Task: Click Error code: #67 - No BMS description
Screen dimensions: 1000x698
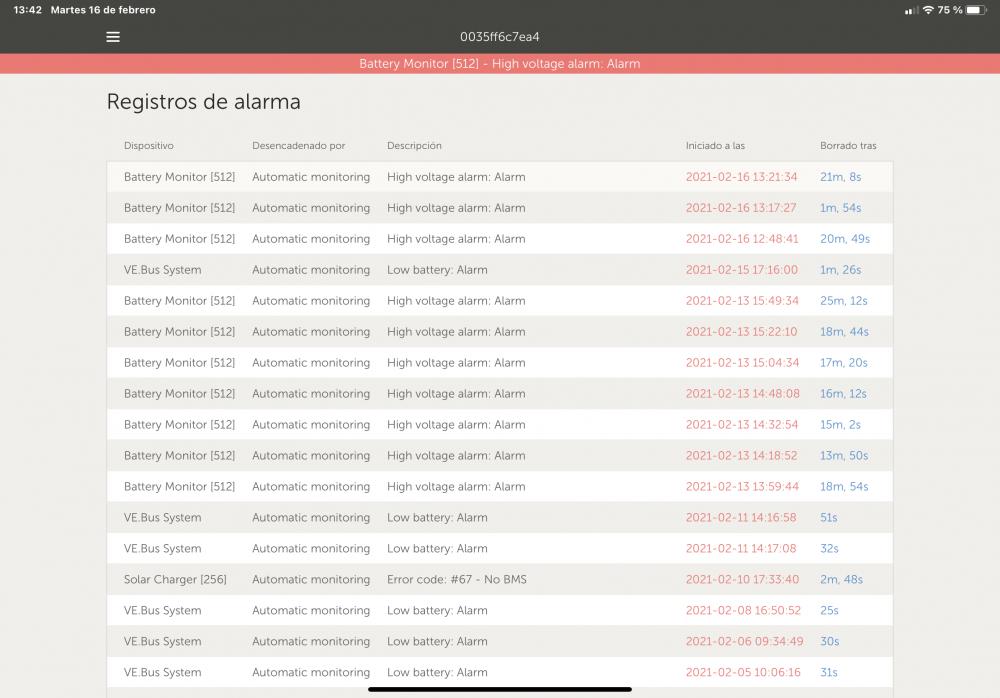Action: (457, 579)
